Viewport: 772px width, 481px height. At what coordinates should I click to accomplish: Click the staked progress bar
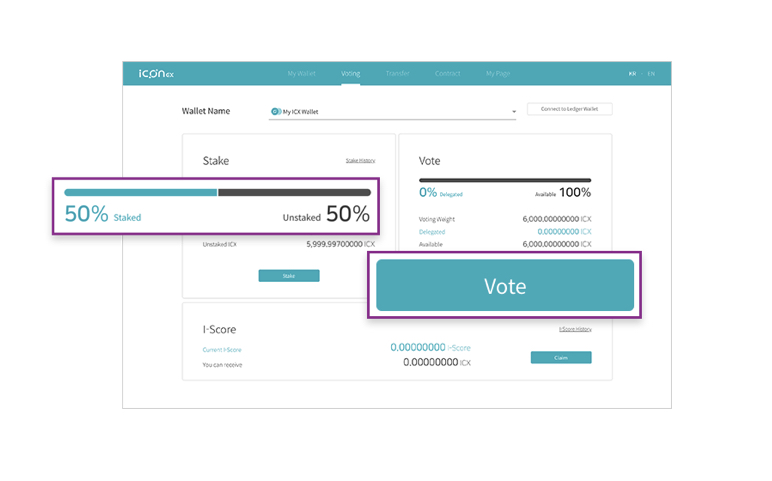217,192
